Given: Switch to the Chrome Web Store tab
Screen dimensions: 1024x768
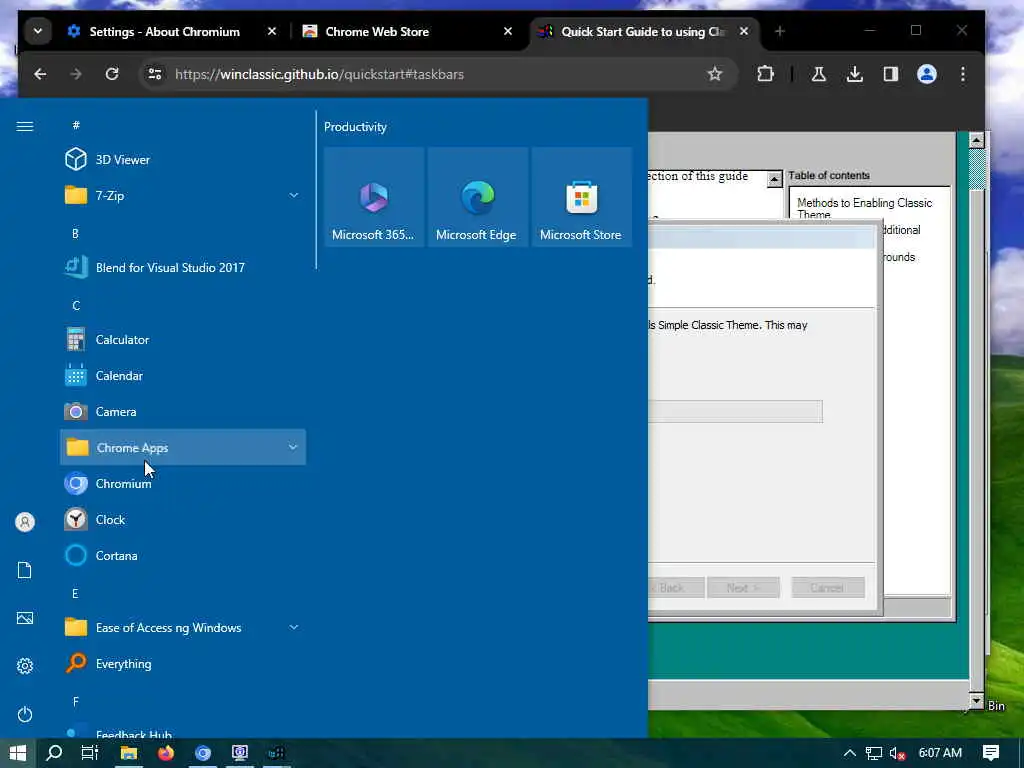Looking at the screenshot, I should (408, 31).
